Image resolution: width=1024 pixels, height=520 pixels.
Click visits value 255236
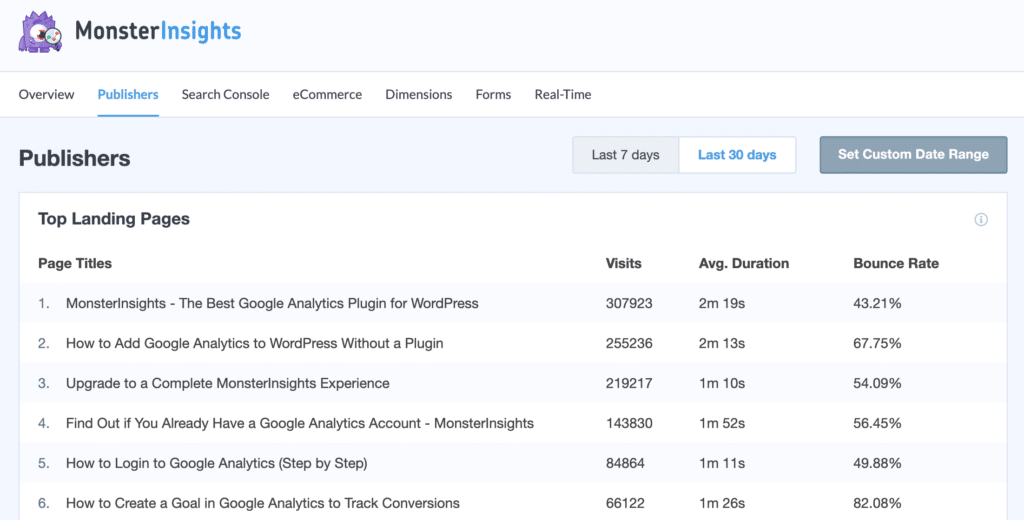(x=629, y=343)
